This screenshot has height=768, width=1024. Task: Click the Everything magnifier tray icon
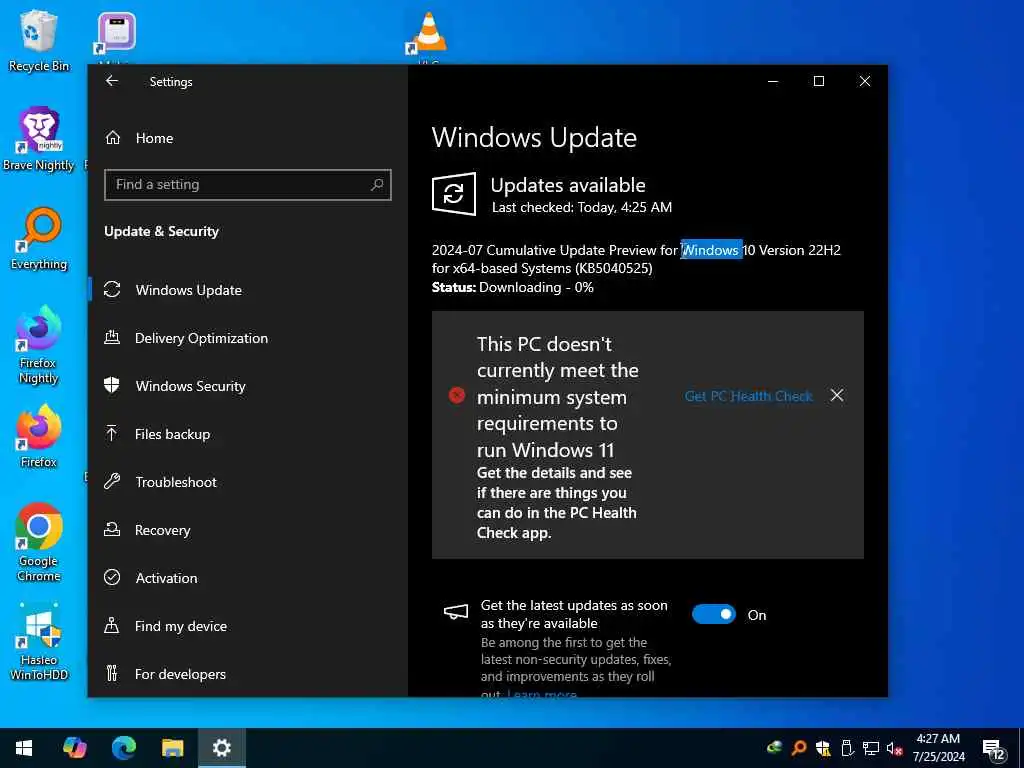[x=799, y=748]
